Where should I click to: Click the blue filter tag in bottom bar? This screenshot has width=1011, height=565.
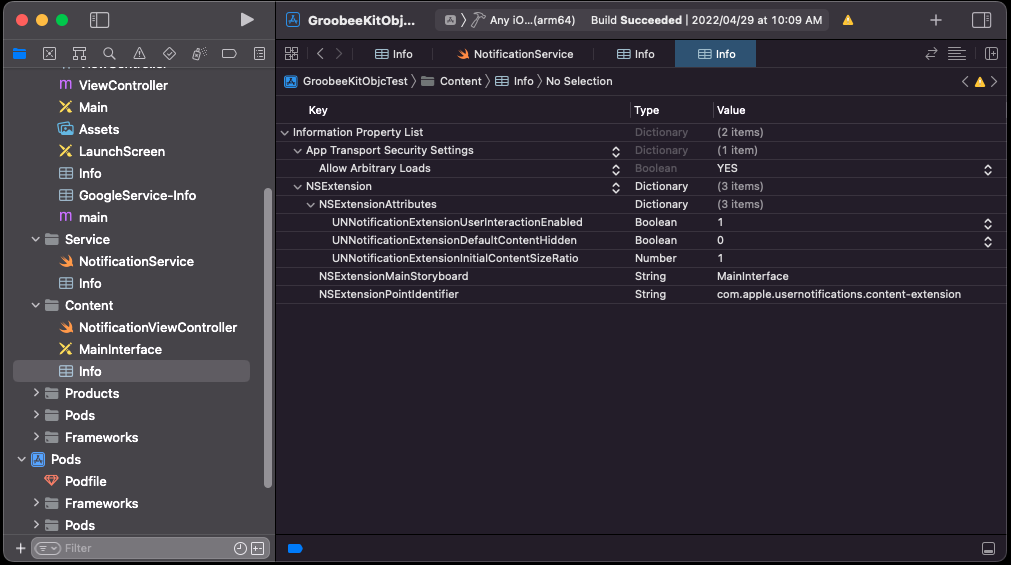295,548
